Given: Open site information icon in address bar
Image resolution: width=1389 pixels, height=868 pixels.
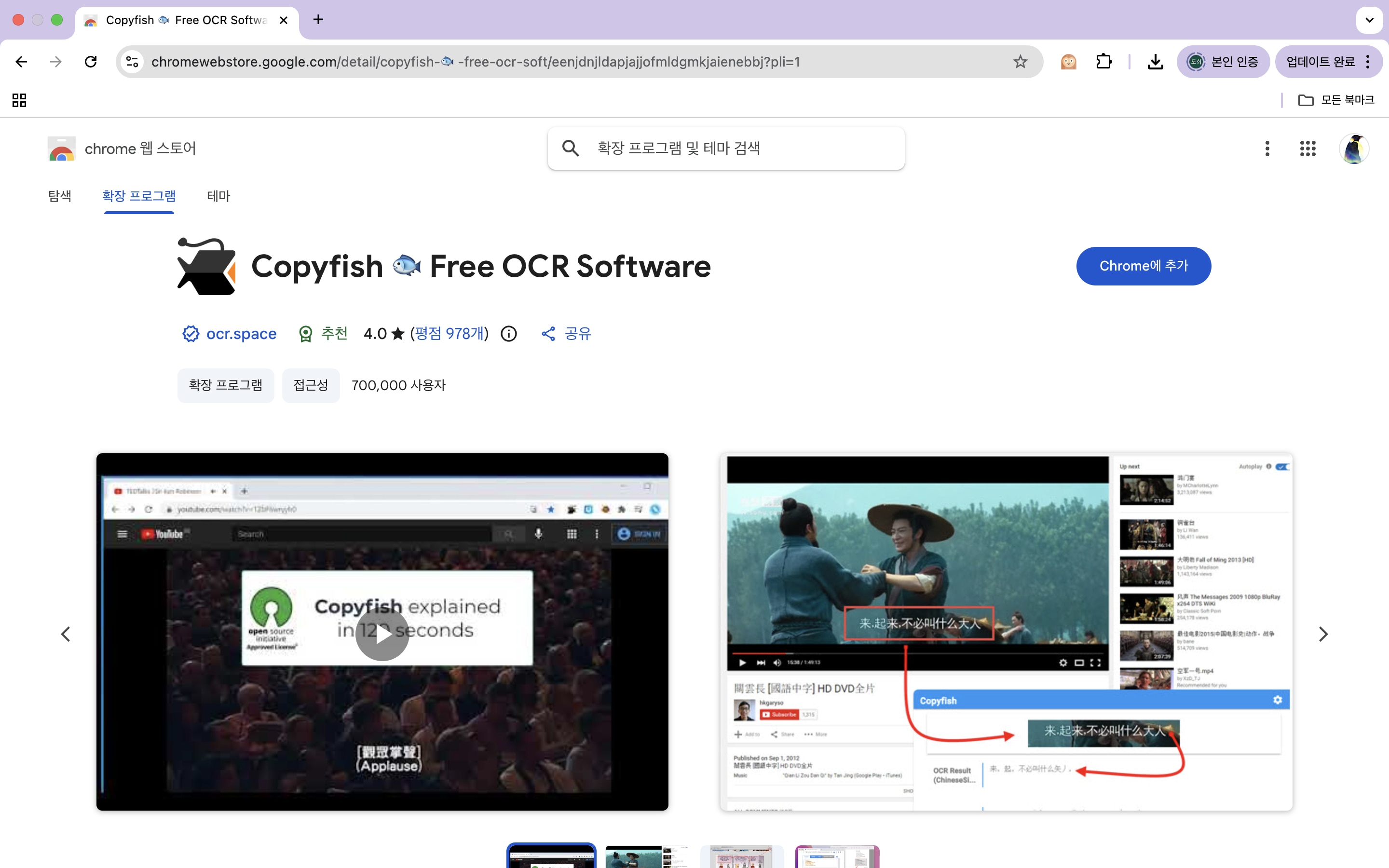Looking at the screenshot, I should [133, 61].
